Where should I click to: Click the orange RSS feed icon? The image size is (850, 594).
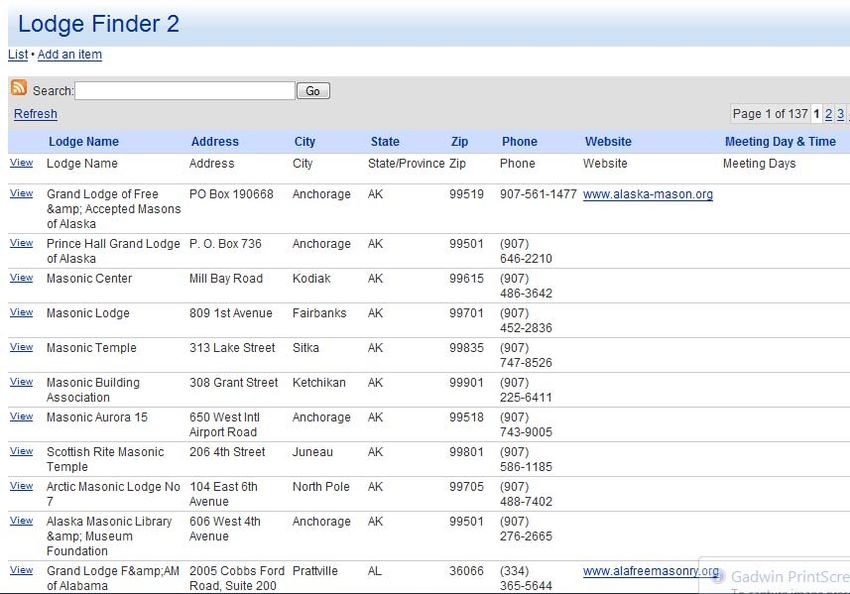pyautogui.click(x=18, y=88)
